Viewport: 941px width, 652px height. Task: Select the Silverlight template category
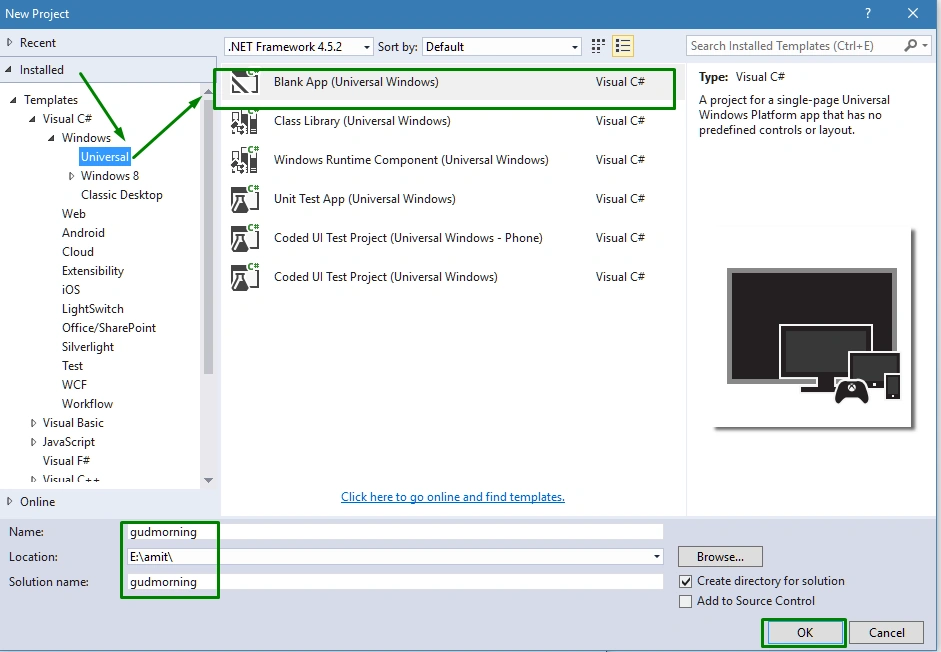tap(88, 346)
